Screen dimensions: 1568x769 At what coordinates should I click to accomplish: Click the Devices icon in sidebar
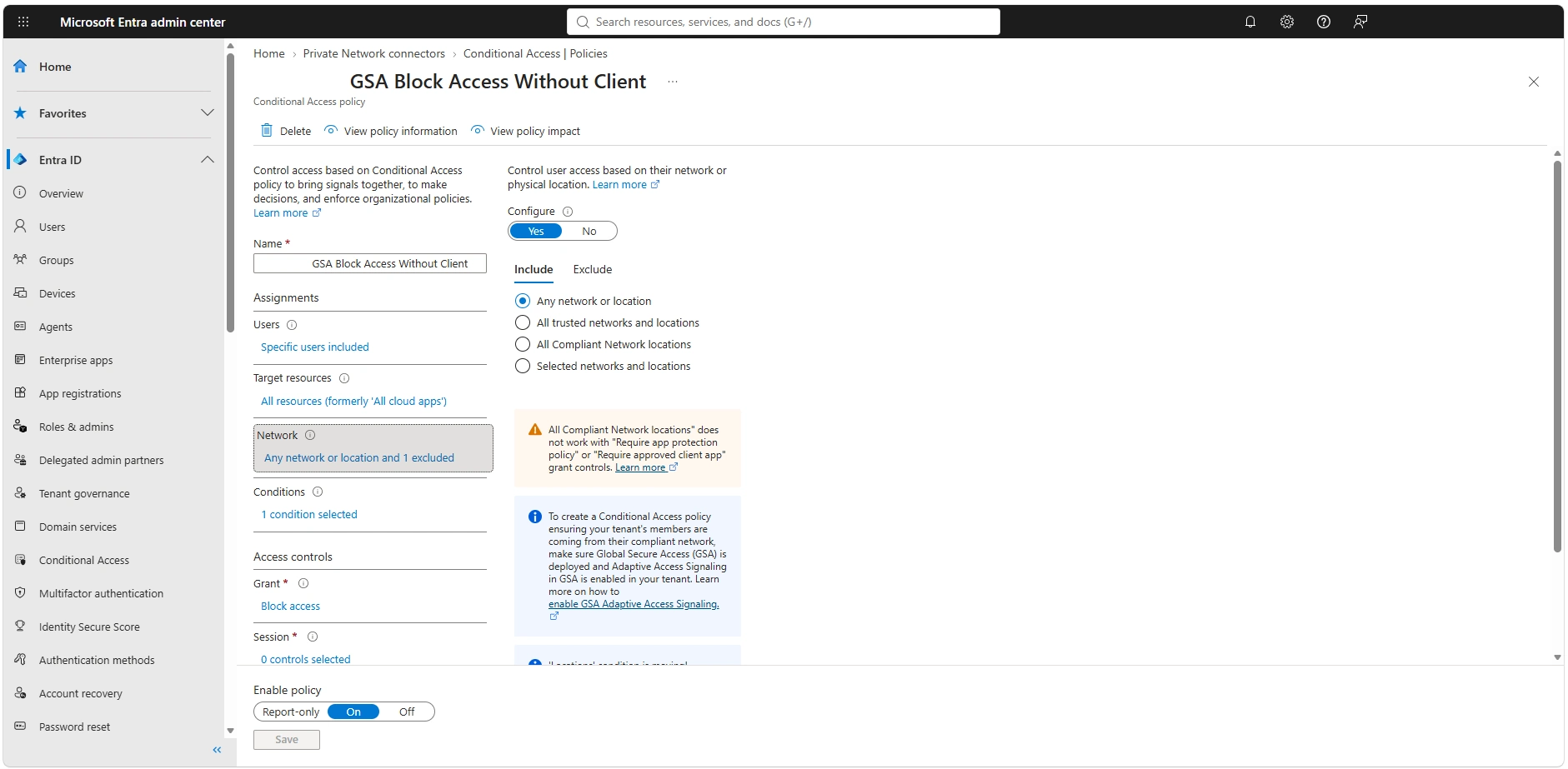coord(20,293)
